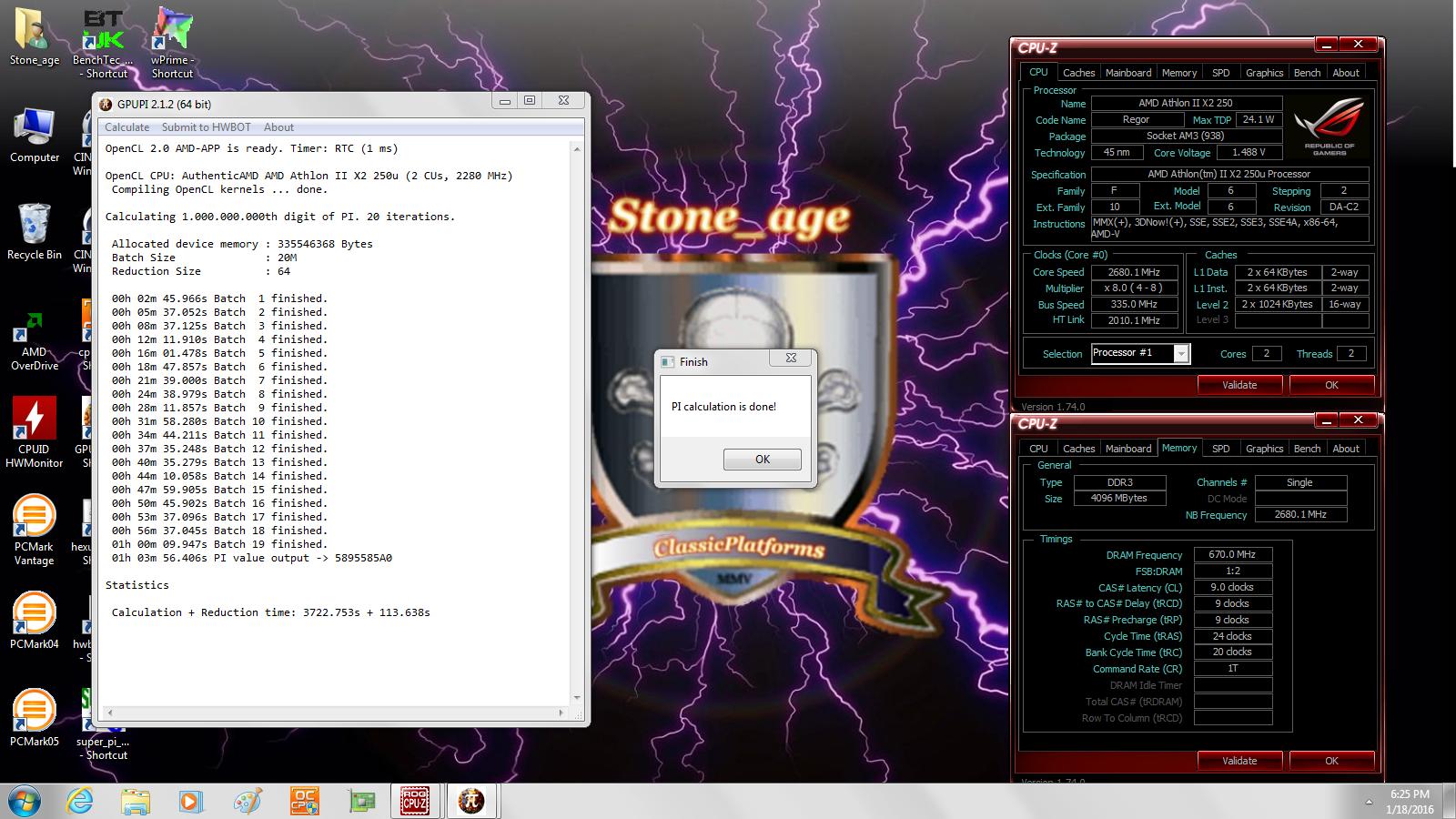Click the Finish dialog title icon
Screen dimensions: 1456x819
click(667, 361)
